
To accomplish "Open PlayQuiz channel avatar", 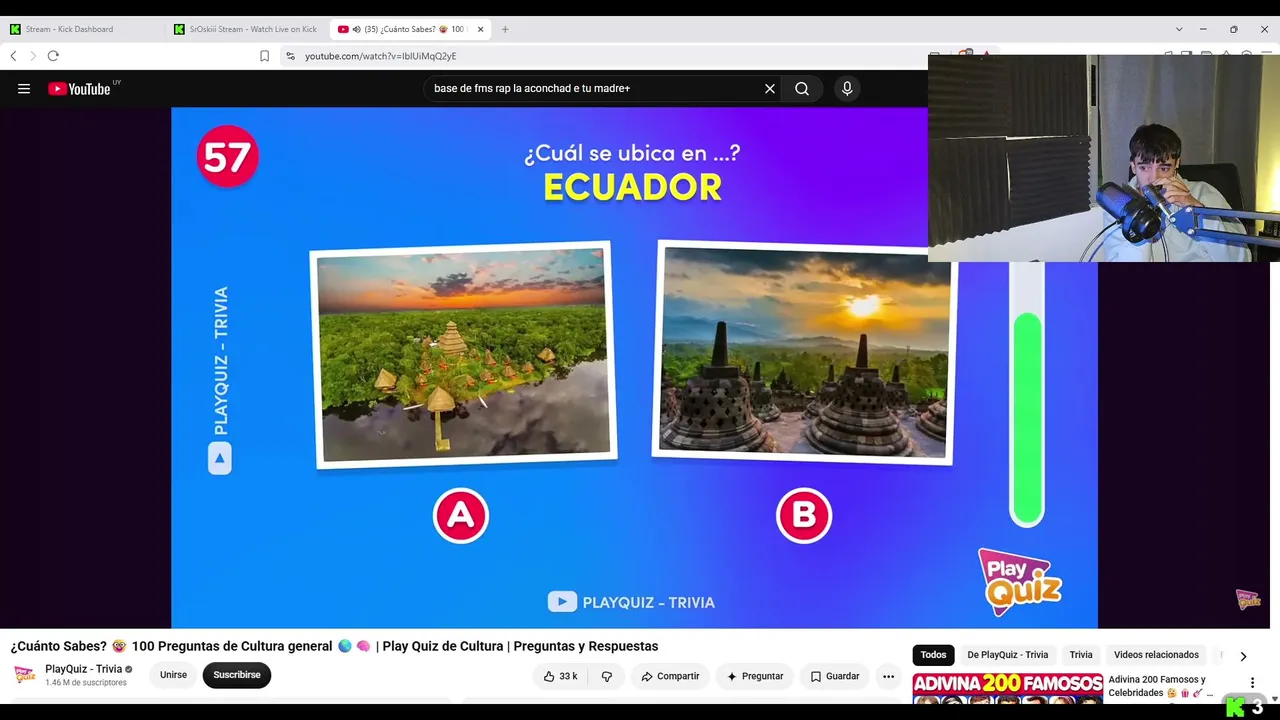I will pos(25,674).
